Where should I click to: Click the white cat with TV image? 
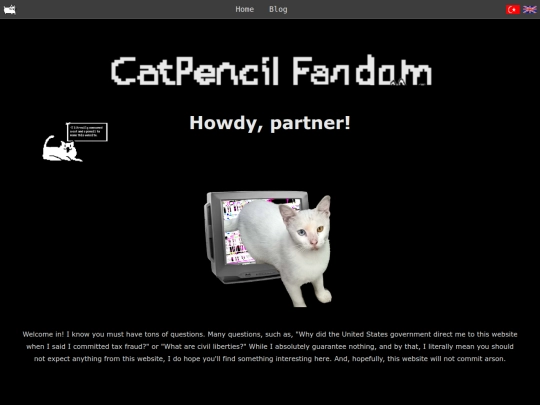coord(268,249)
